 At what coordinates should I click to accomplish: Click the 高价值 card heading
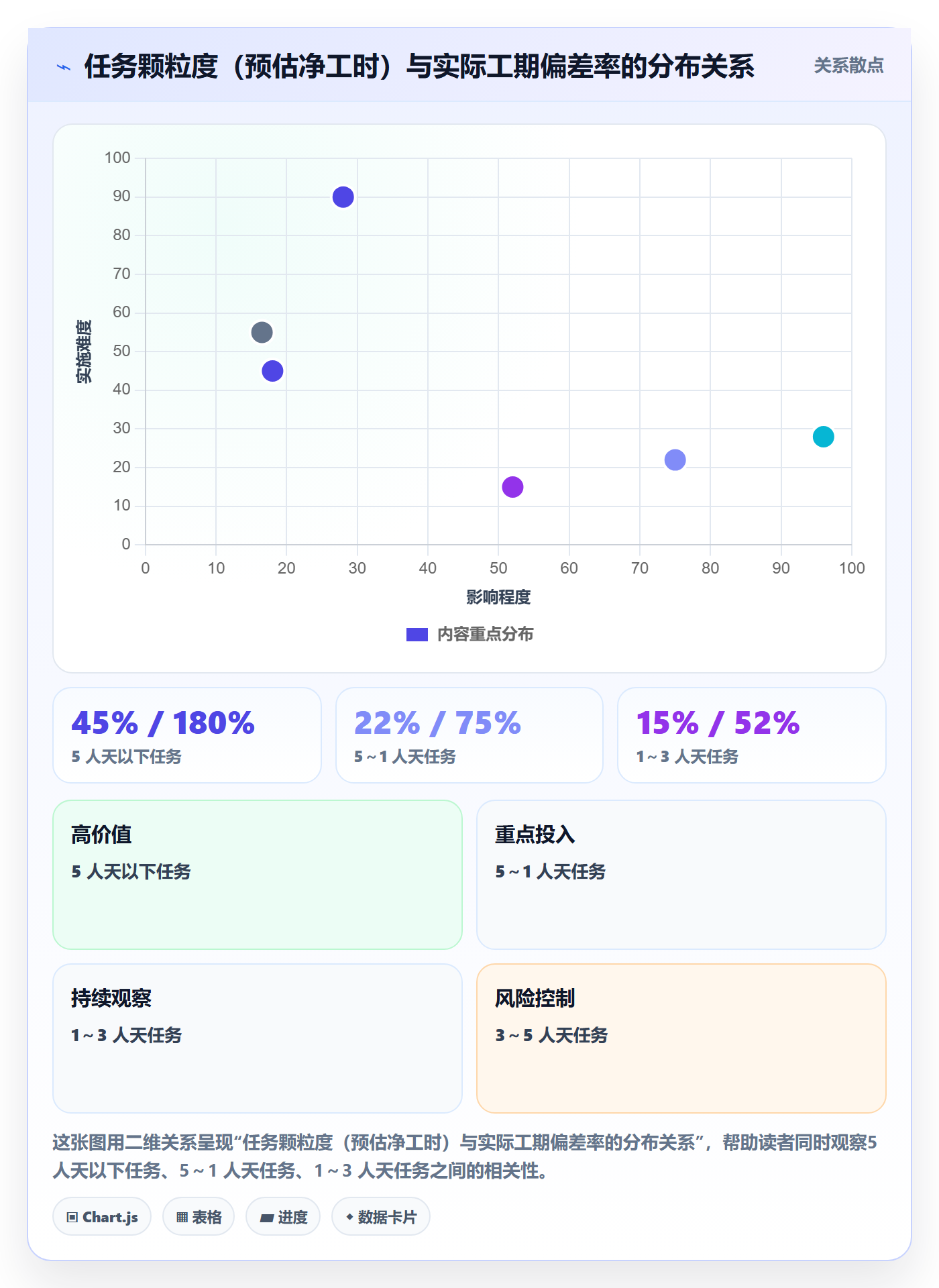[101, 835]
